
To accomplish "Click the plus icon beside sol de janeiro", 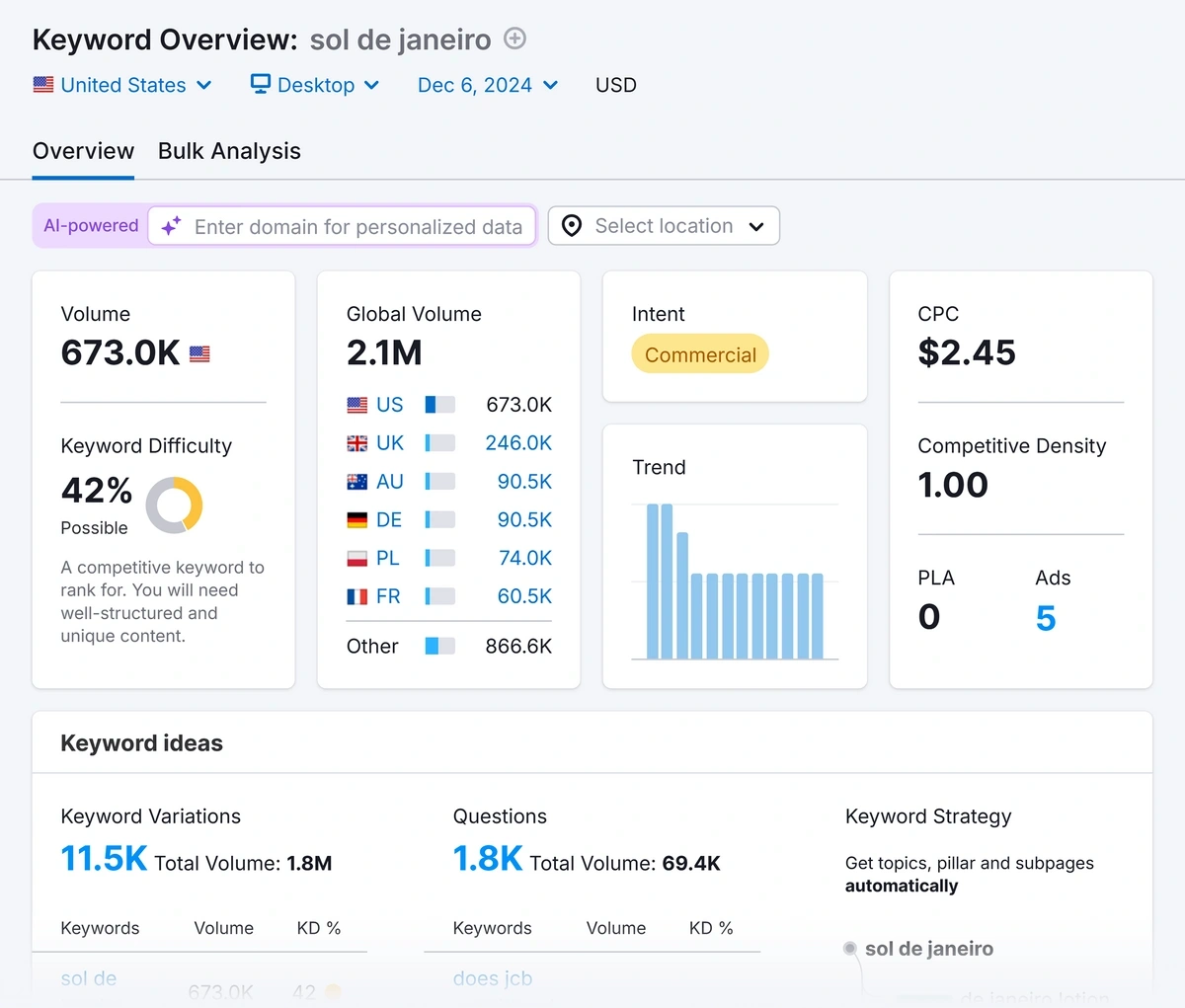I will click(514, 39).
